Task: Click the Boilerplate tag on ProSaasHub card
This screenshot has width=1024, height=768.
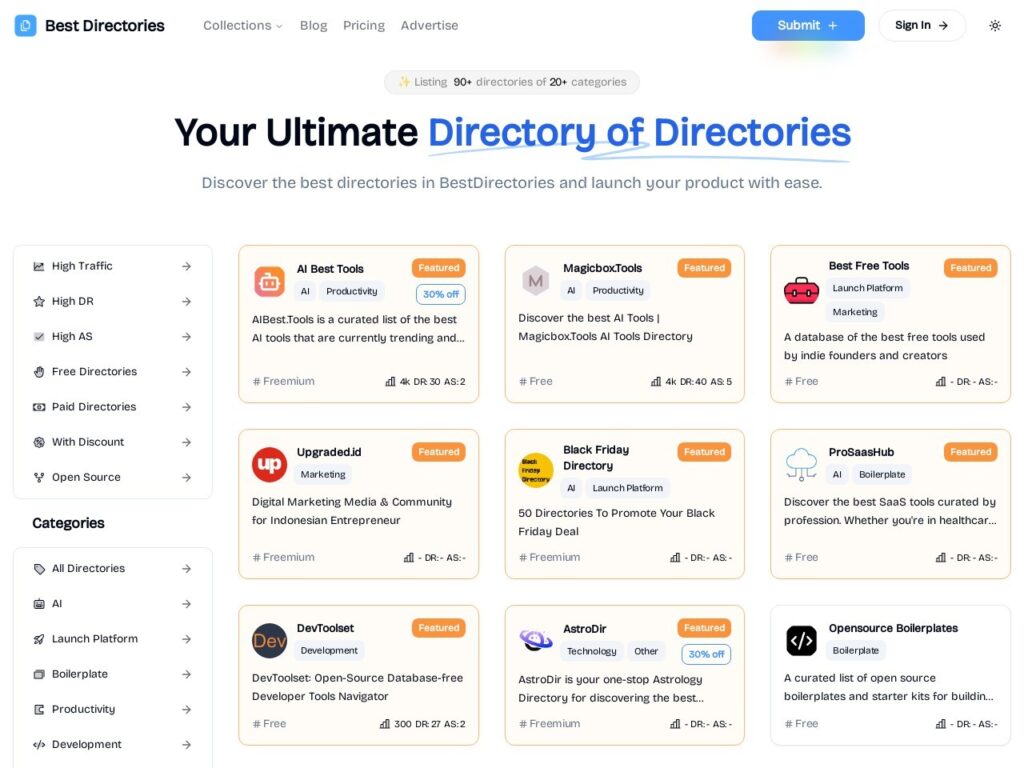Action: coord(882,475)
